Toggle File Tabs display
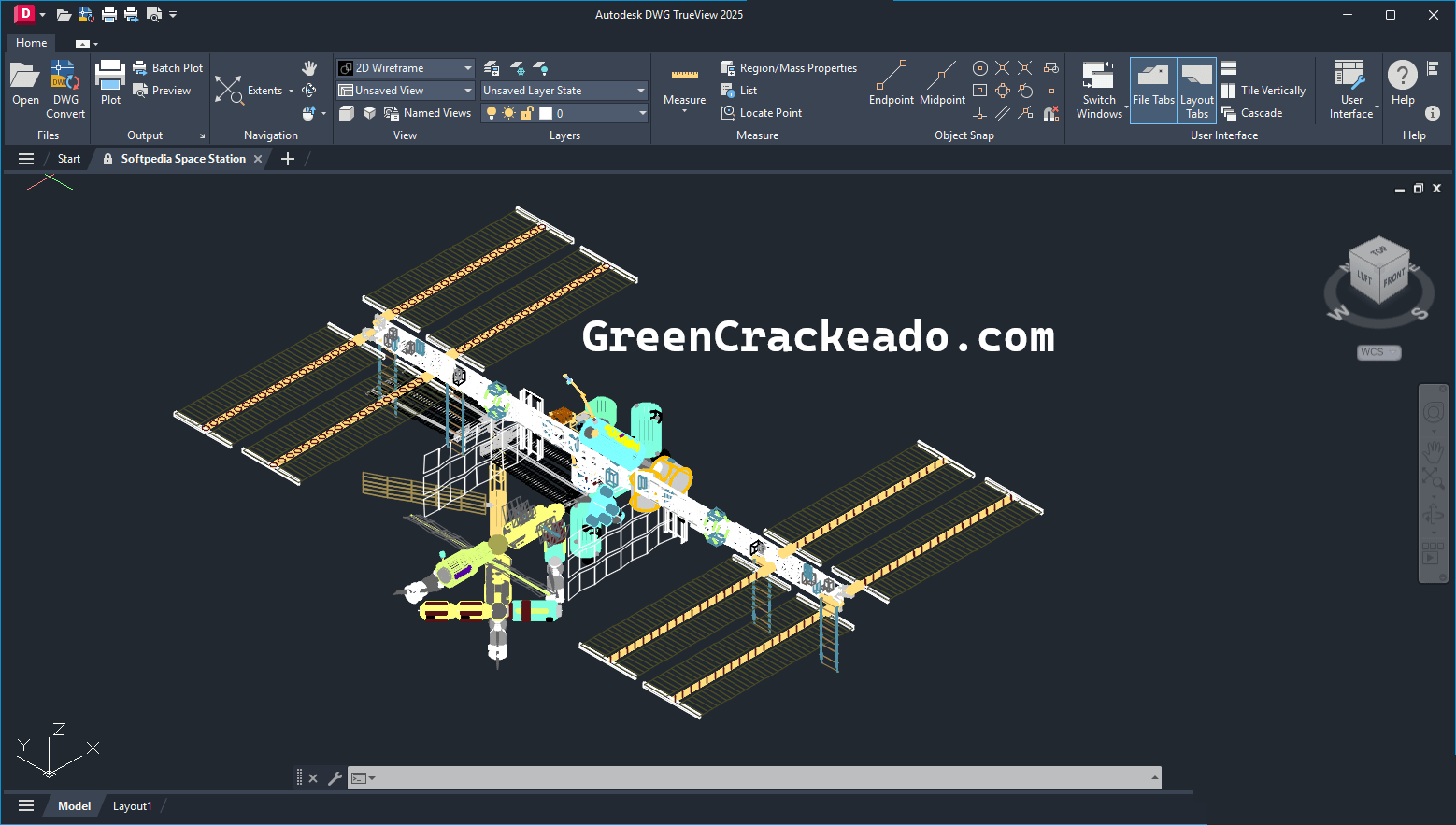Screen dimensions: 1456x825 1153,90
